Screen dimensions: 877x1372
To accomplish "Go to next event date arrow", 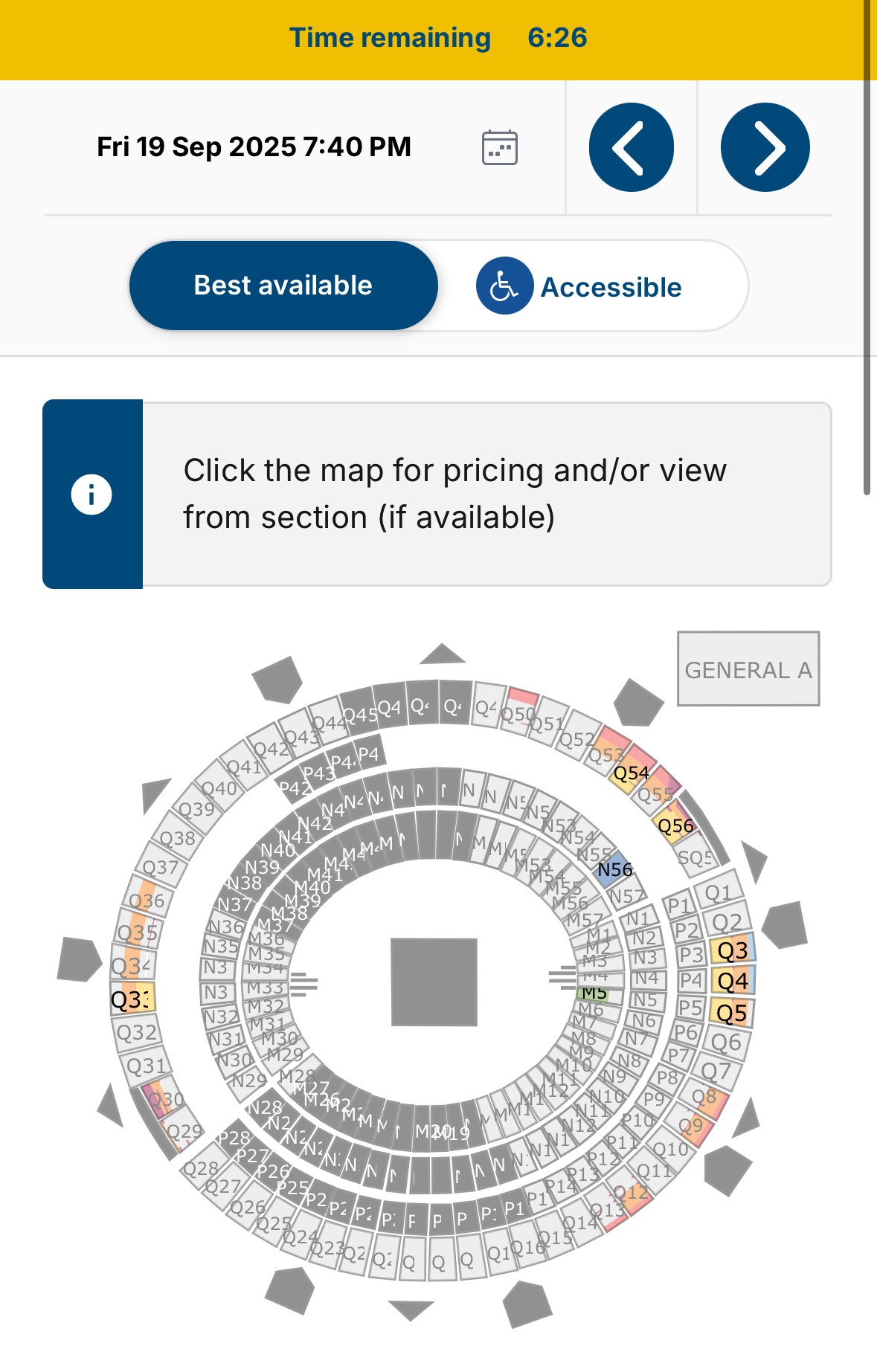I will [x=765, y=147].
